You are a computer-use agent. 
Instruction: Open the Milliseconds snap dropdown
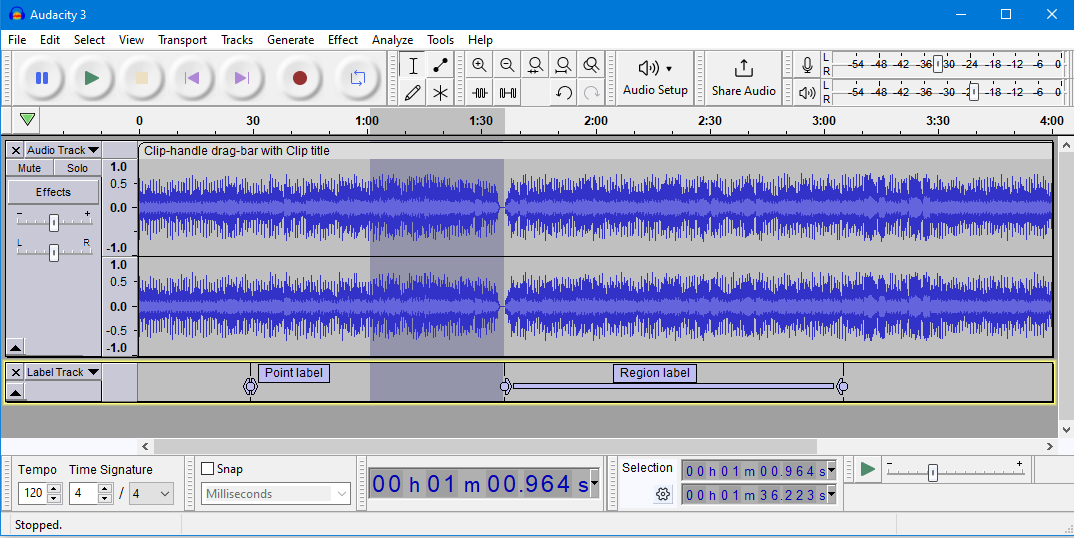[x=342, y=494]
